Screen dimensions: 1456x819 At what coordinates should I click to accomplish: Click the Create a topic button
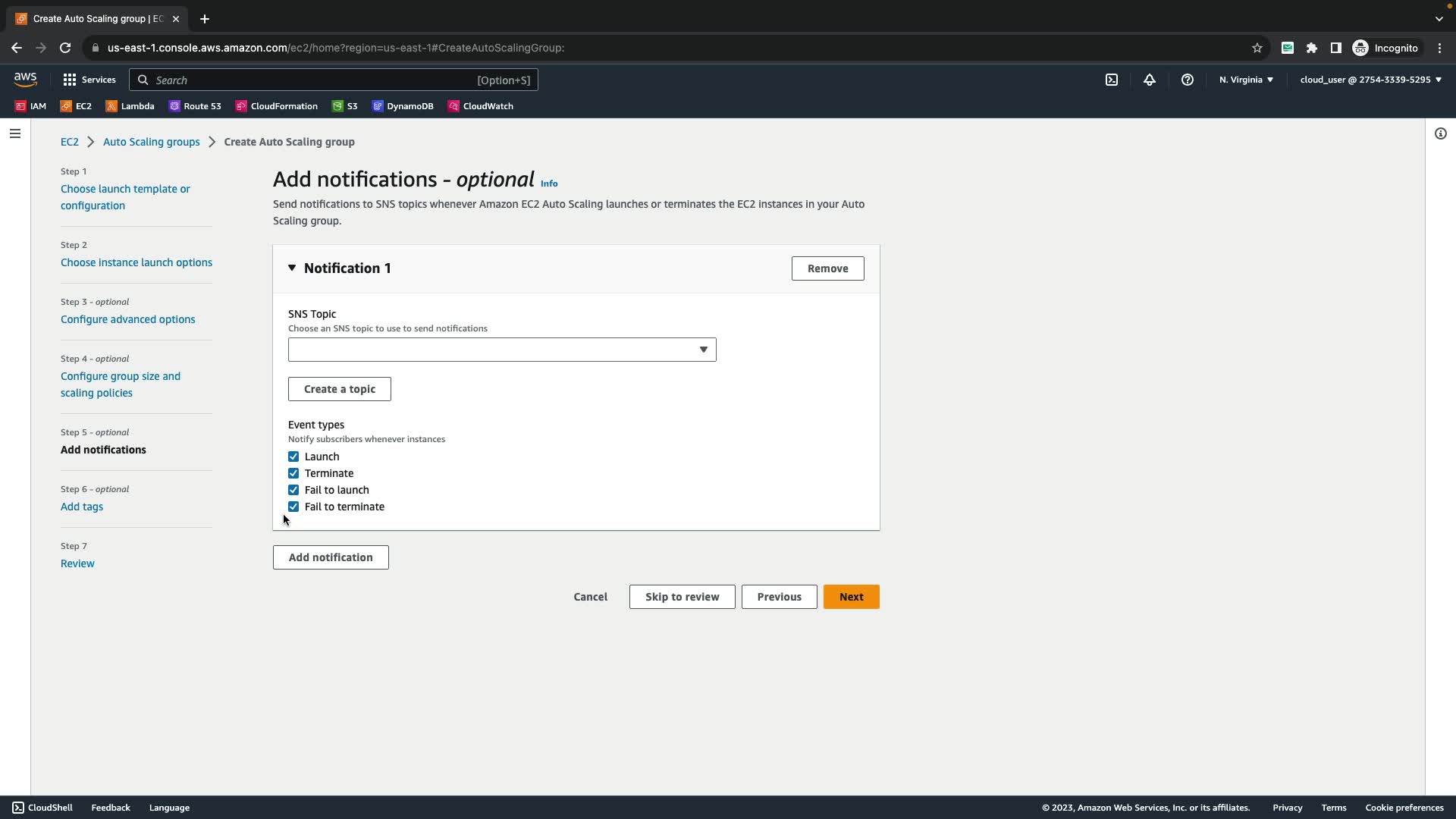click(x=339, y=389)
